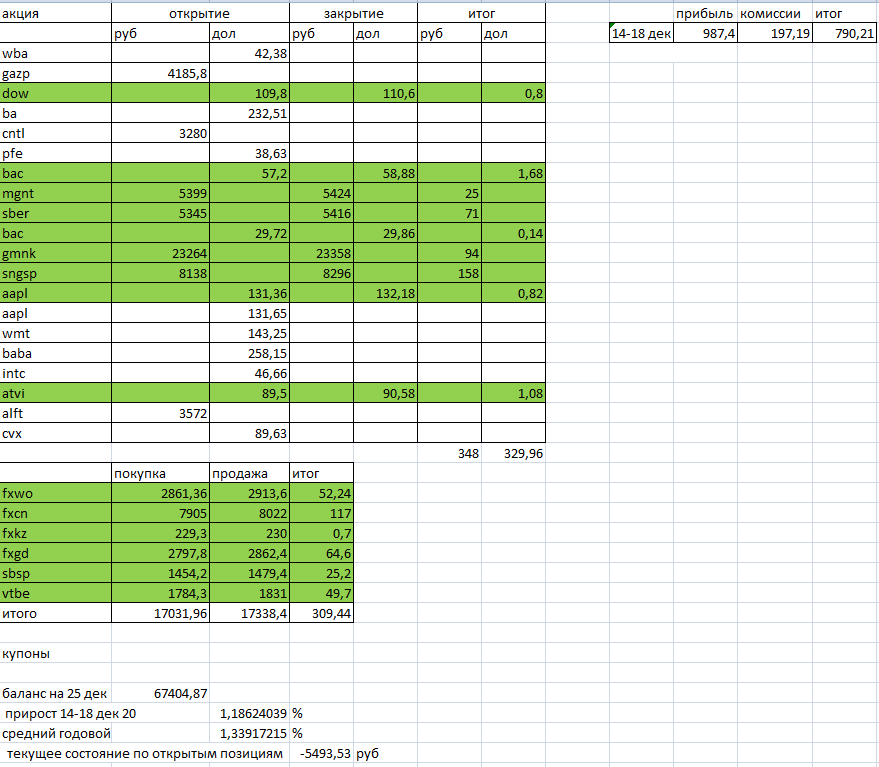This screenshot has height=767, width=879.
Task: Select the aapl closing value 132,18
Action: tap(385, 293)
